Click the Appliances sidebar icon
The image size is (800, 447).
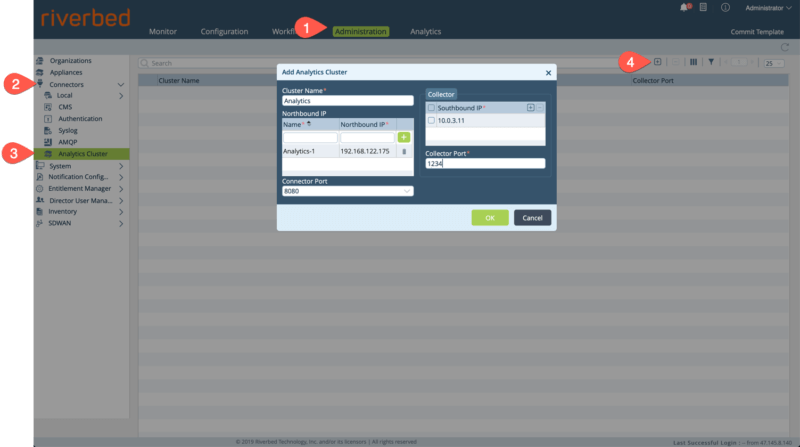[x=40, y=72]
